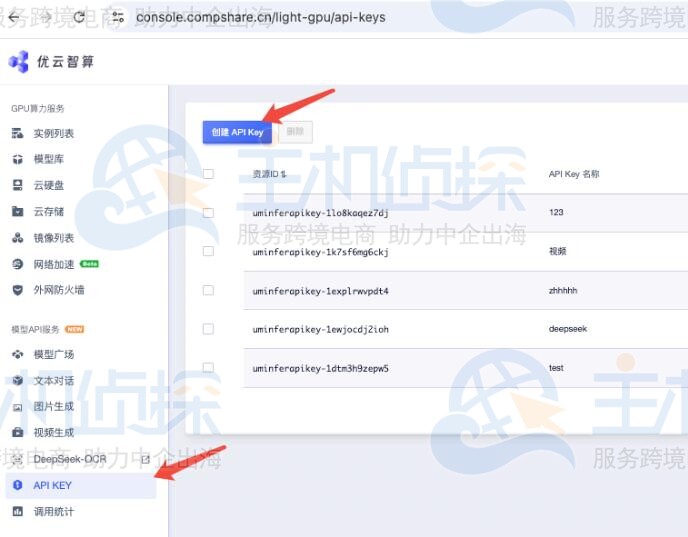Tick checkbox for uminferapikey-1lo8kaqez7dj row
This screenshot has height=537, width=688.
208,213
